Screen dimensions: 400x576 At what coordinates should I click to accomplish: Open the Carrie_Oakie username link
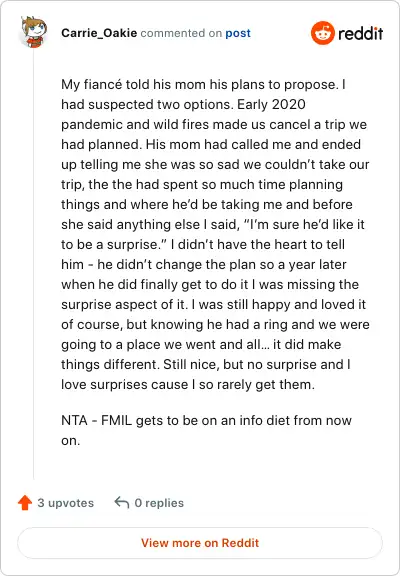pyautogui.click(x=99, y=33)
